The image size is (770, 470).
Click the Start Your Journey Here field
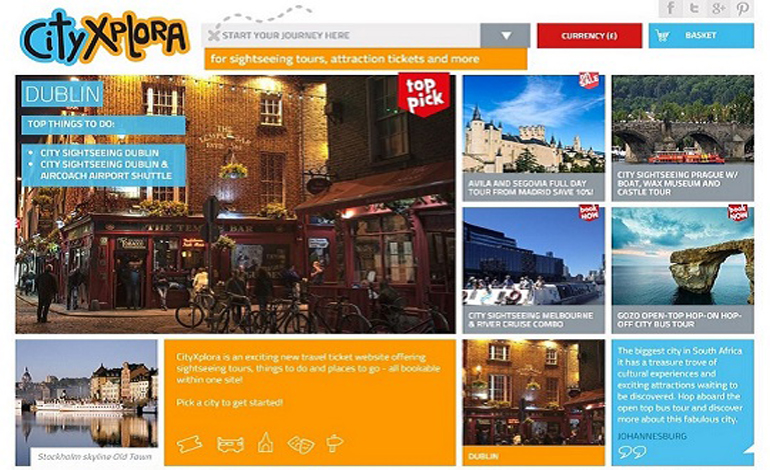coord(342,35)
